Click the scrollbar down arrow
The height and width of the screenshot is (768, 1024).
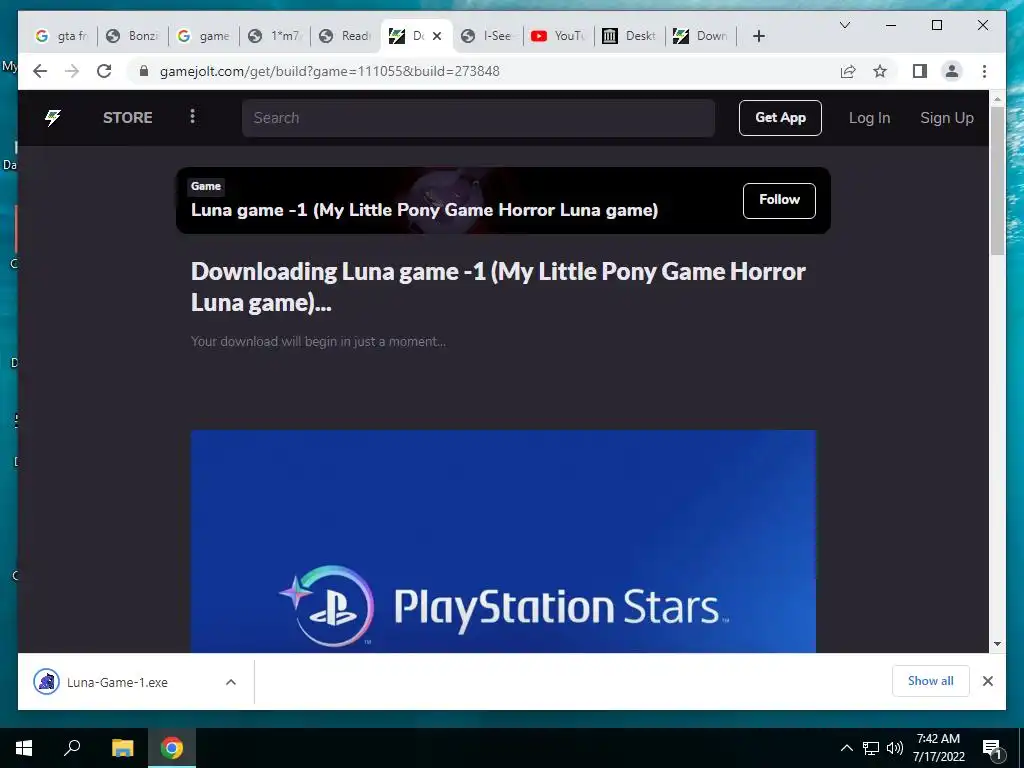pos(997,644)
